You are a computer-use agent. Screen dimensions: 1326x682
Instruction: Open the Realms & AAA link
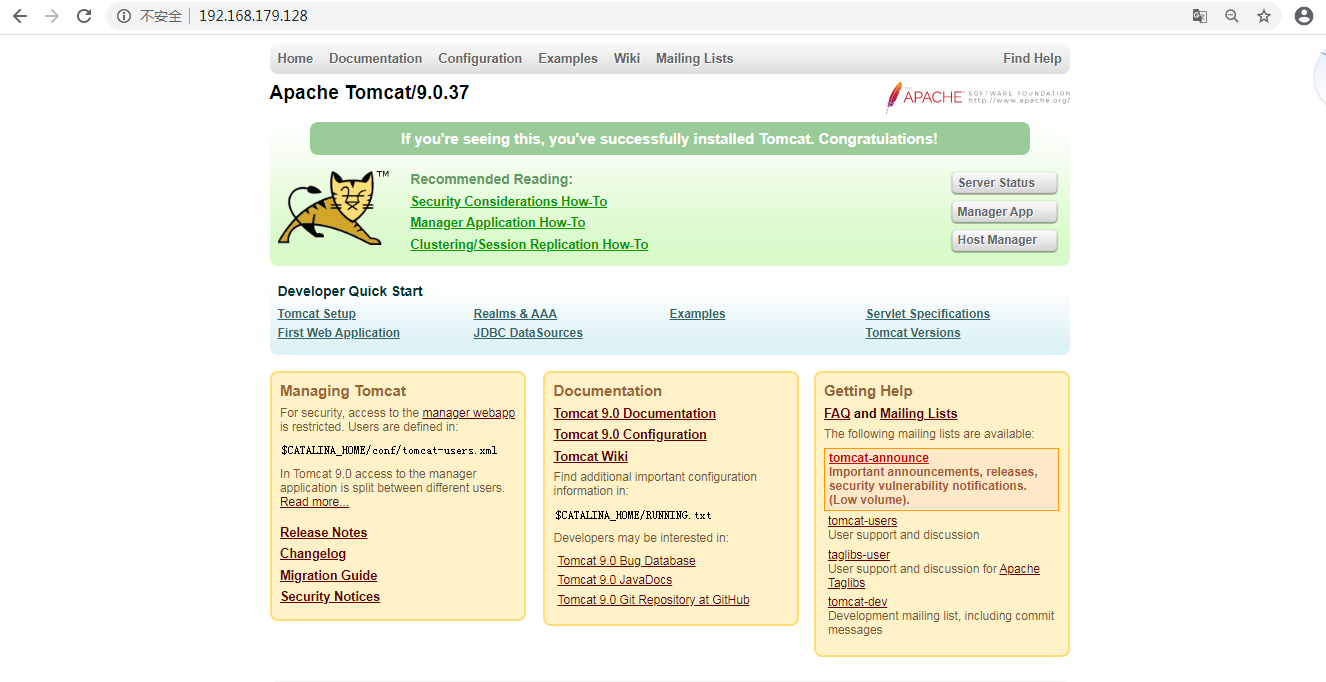[515, 314]
